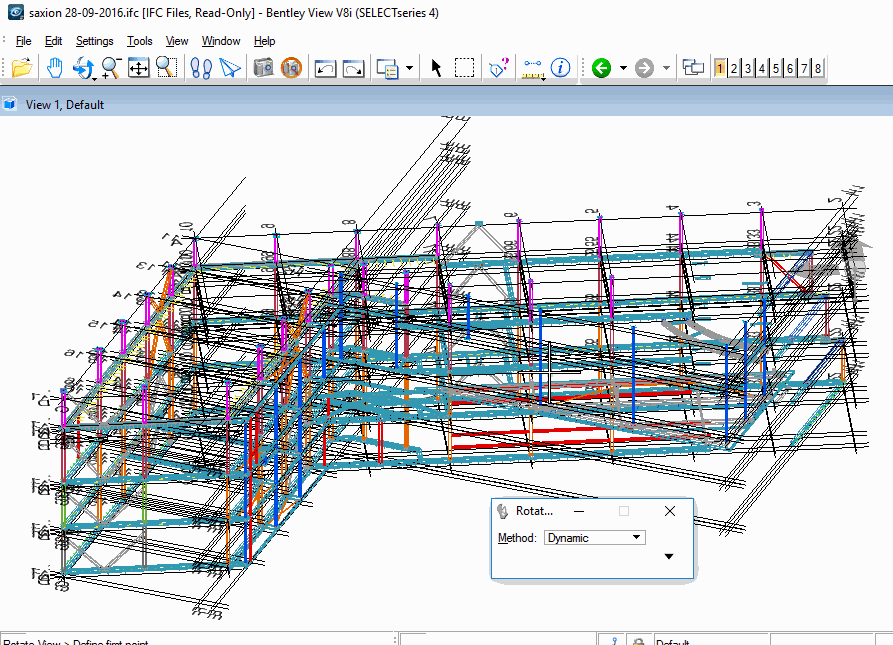Activate the Walk footprints tool

tap(201, 68)
